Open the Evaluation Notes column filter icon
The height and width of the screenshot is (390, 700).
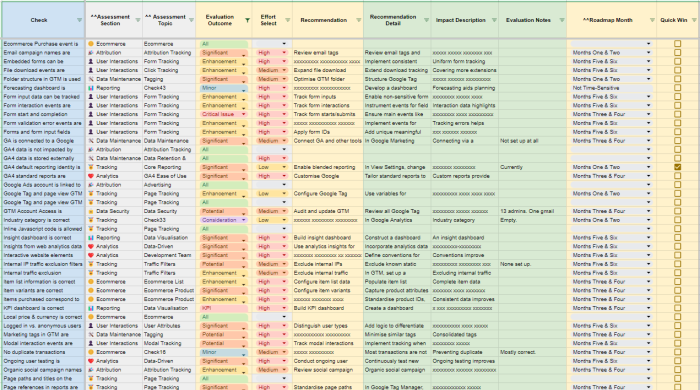[562, 20]
